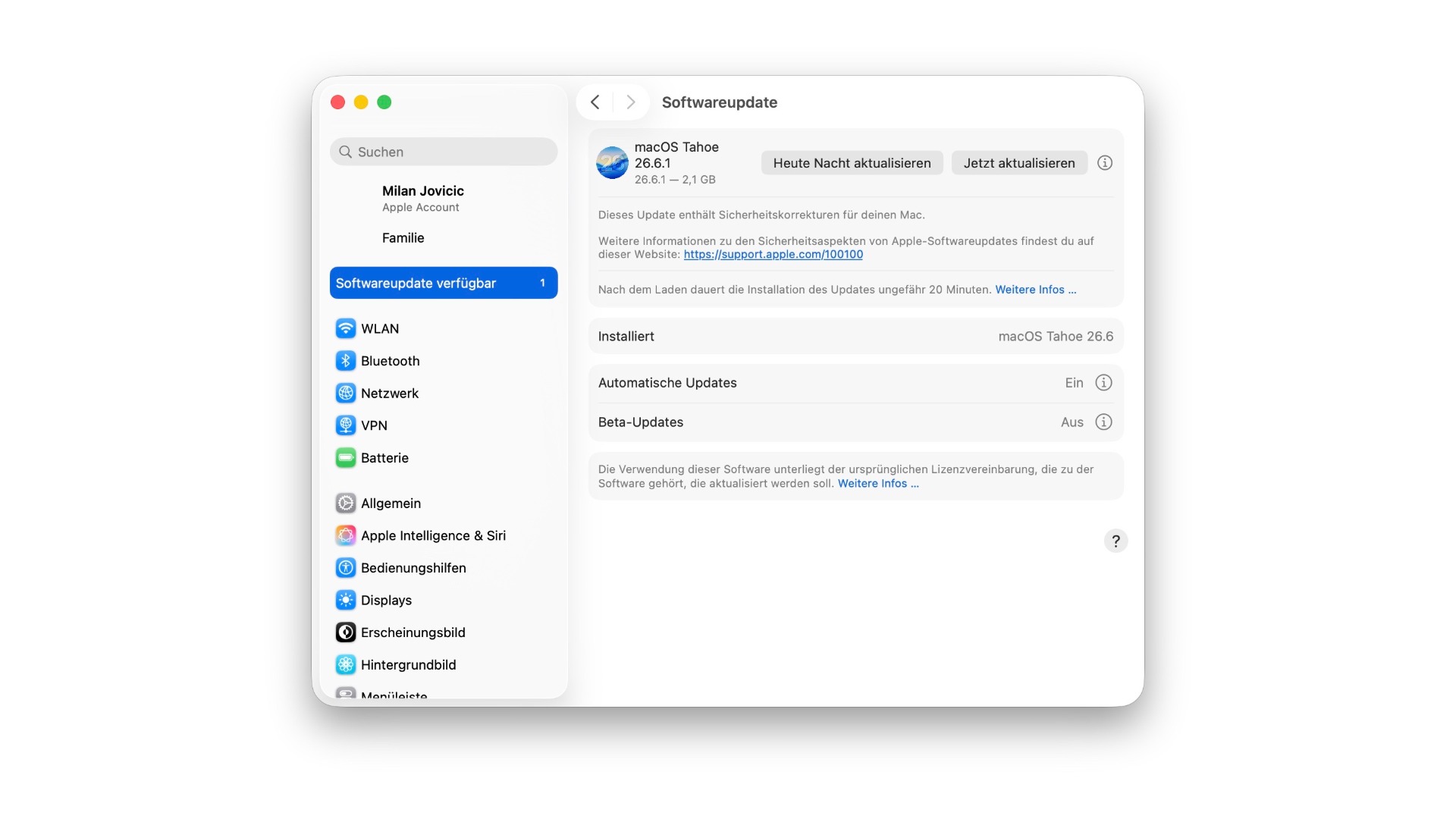Click the macOS Tahoe update icon

click(x=612, y=163)
